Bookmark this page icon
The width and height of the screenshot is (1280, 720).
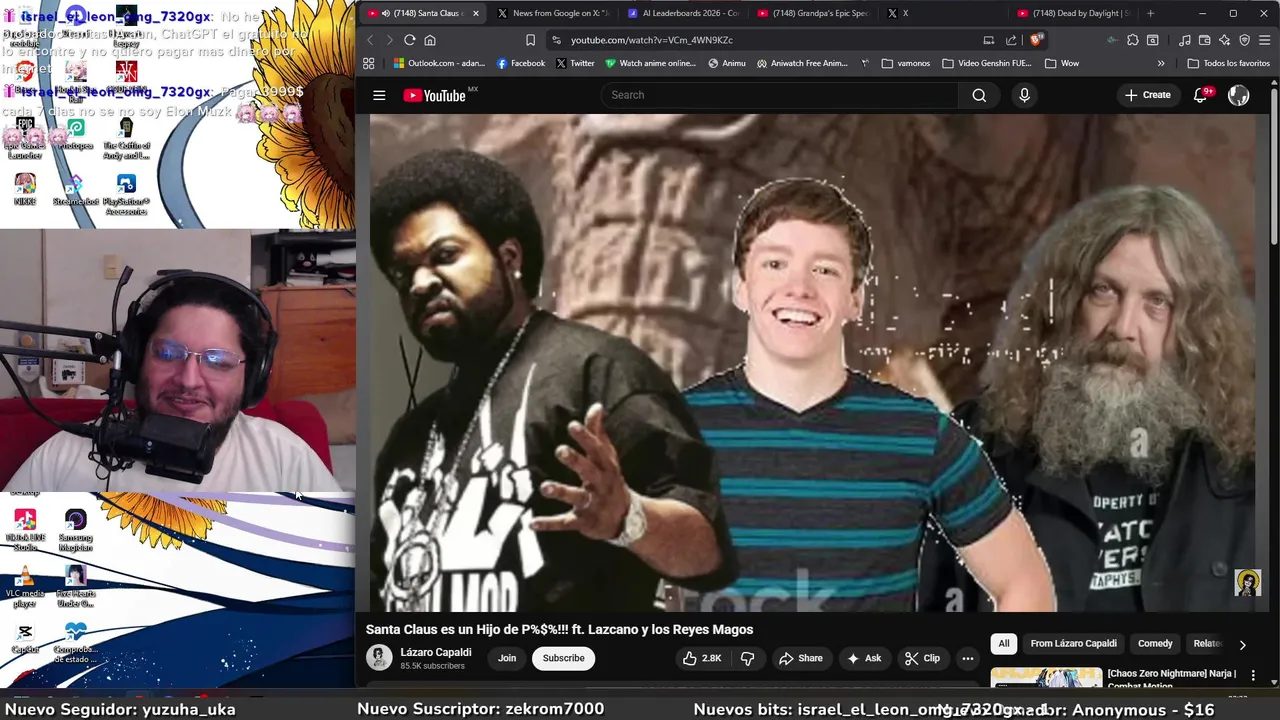(530, 40)
